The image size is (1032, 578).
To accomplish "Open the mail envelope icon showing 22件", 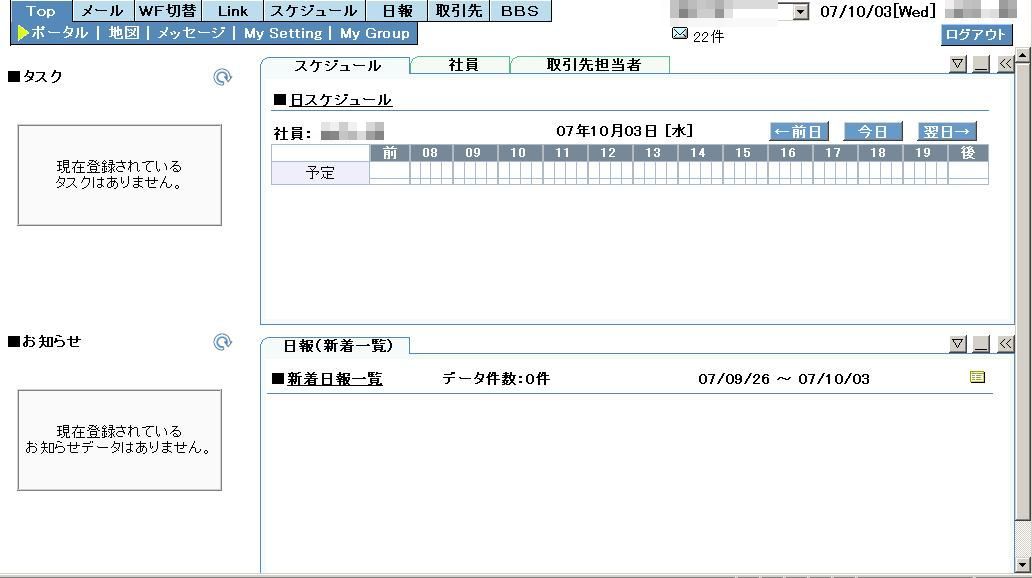I will tap(680, 34).
